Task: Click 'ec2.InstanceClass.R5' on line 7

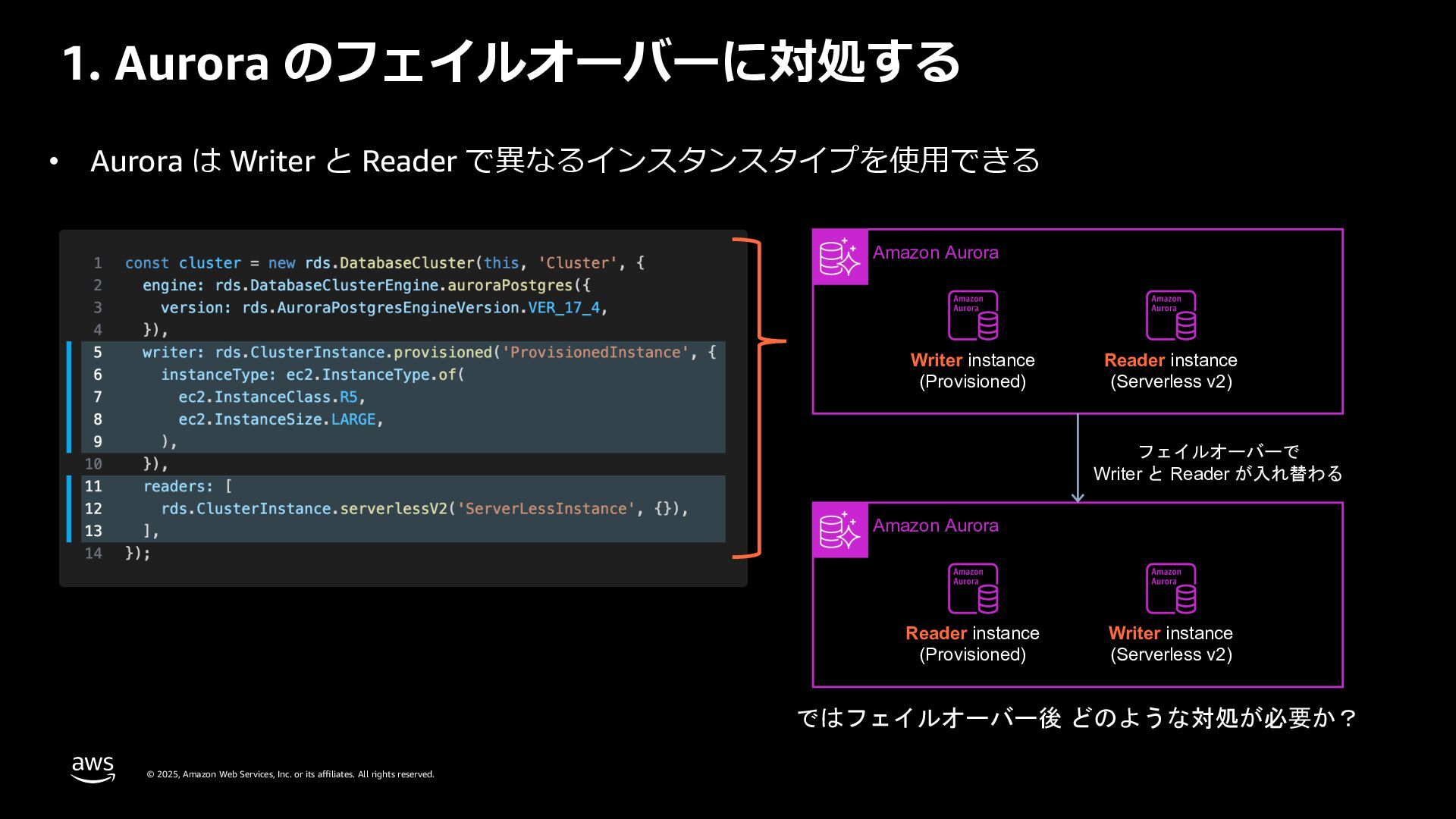Action: click(268, 397)
